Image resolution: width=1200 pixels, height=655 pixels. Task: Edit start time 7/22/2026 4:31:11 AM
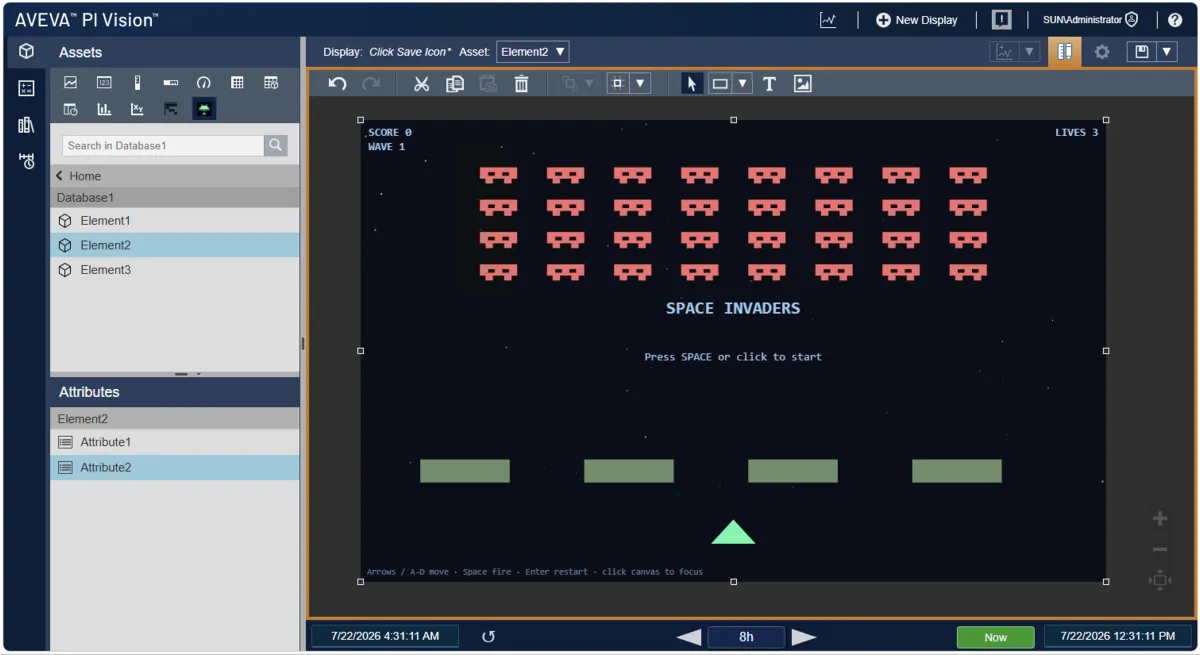click(385, 636)
